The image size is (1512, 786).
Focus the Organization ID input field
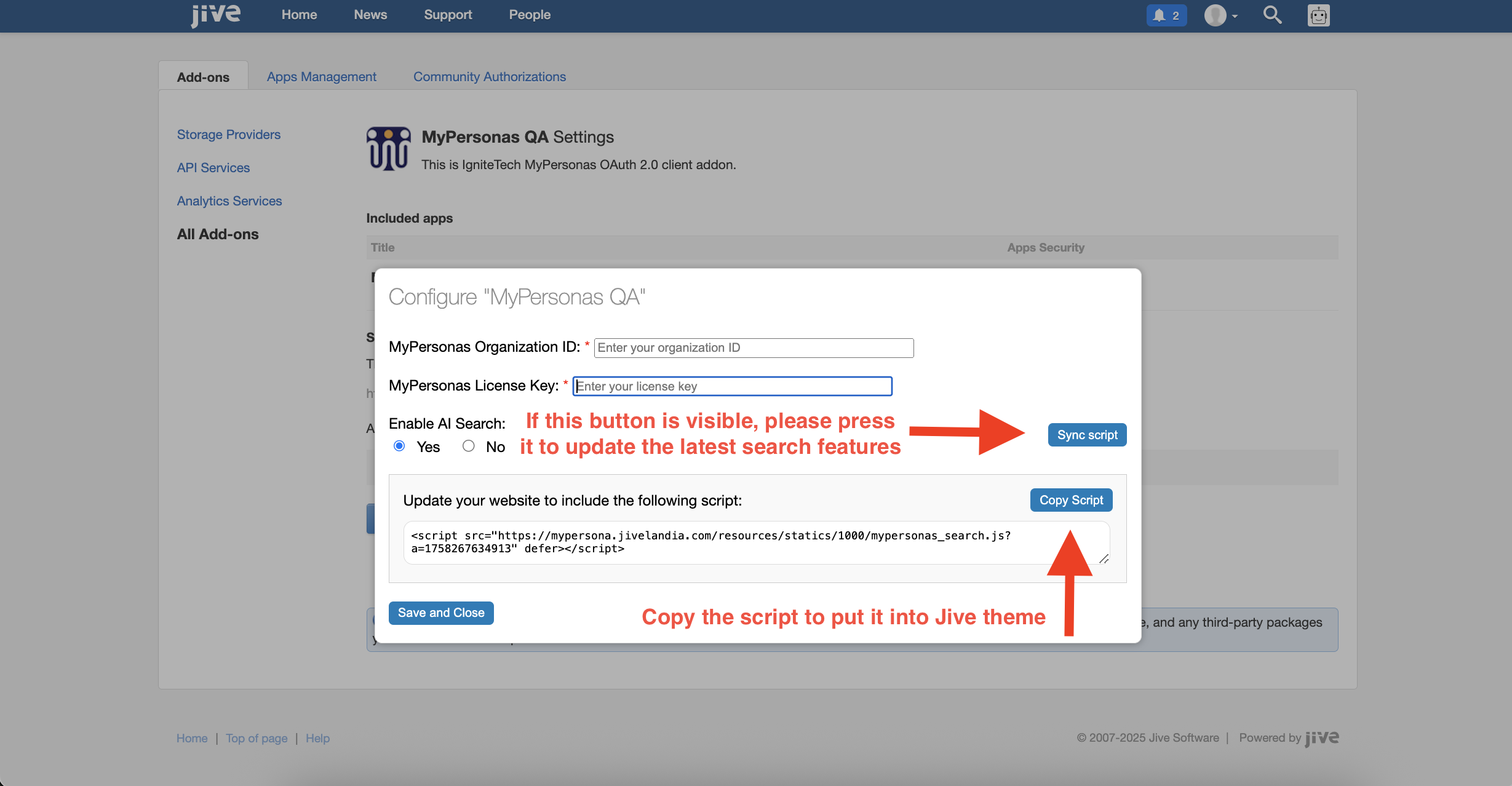(754, 347)
